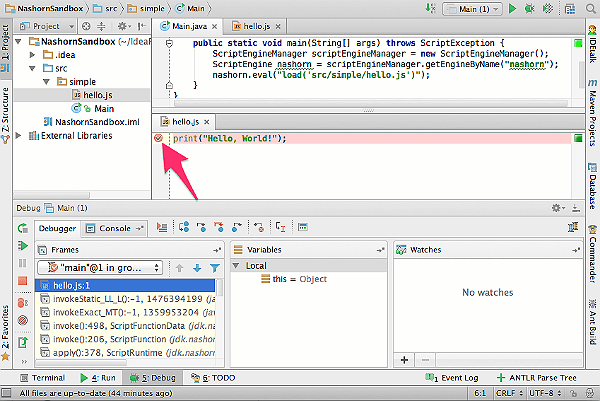Open the thread selector "main"@1 dropdown
Viewport: 600px width, 401px height.
click(x=101, y=268)
